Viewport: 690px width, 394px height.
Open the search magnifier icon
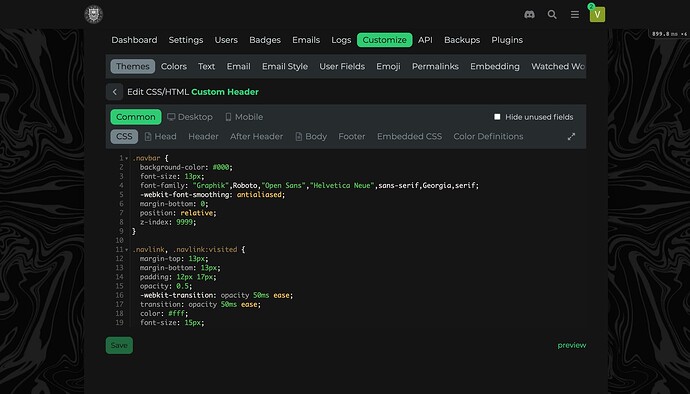(x=552, y=15)
